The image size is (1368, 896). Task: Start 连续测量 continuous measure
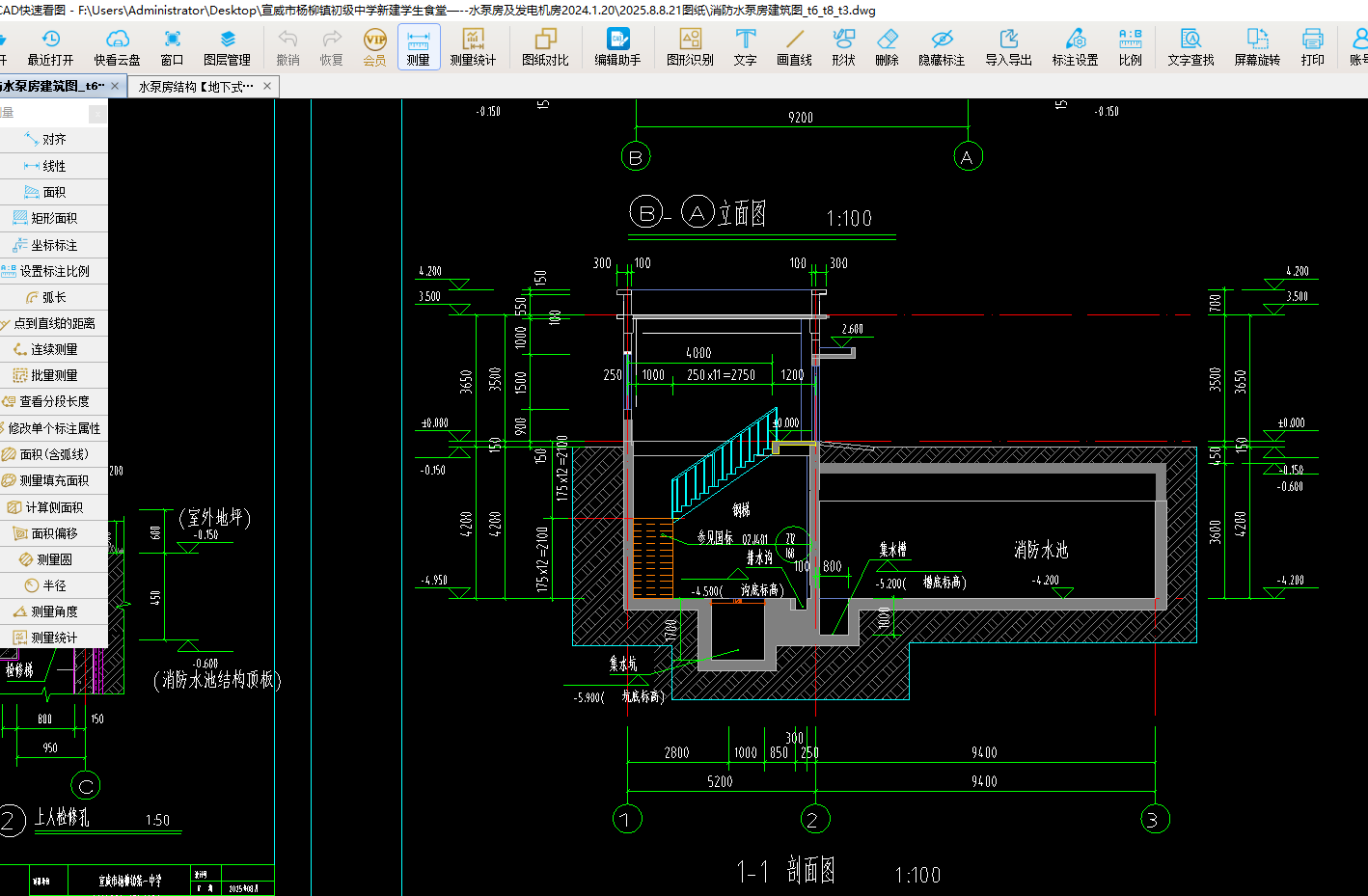coord(53,349)
